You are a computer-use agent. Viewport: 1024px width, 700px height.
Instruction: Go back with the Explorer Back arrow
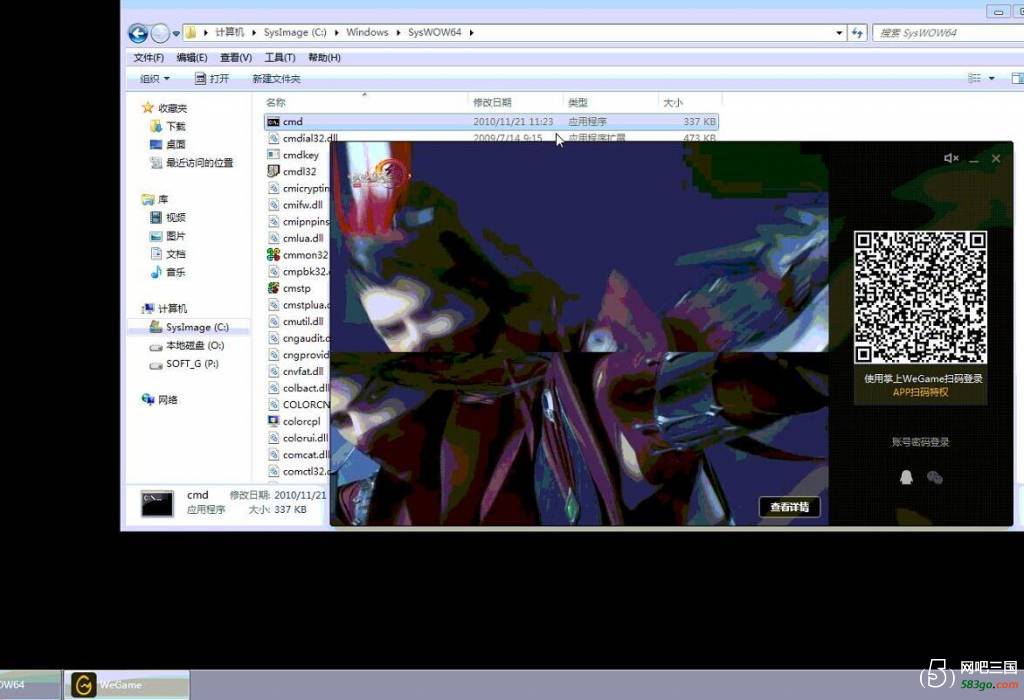[138, 33]
